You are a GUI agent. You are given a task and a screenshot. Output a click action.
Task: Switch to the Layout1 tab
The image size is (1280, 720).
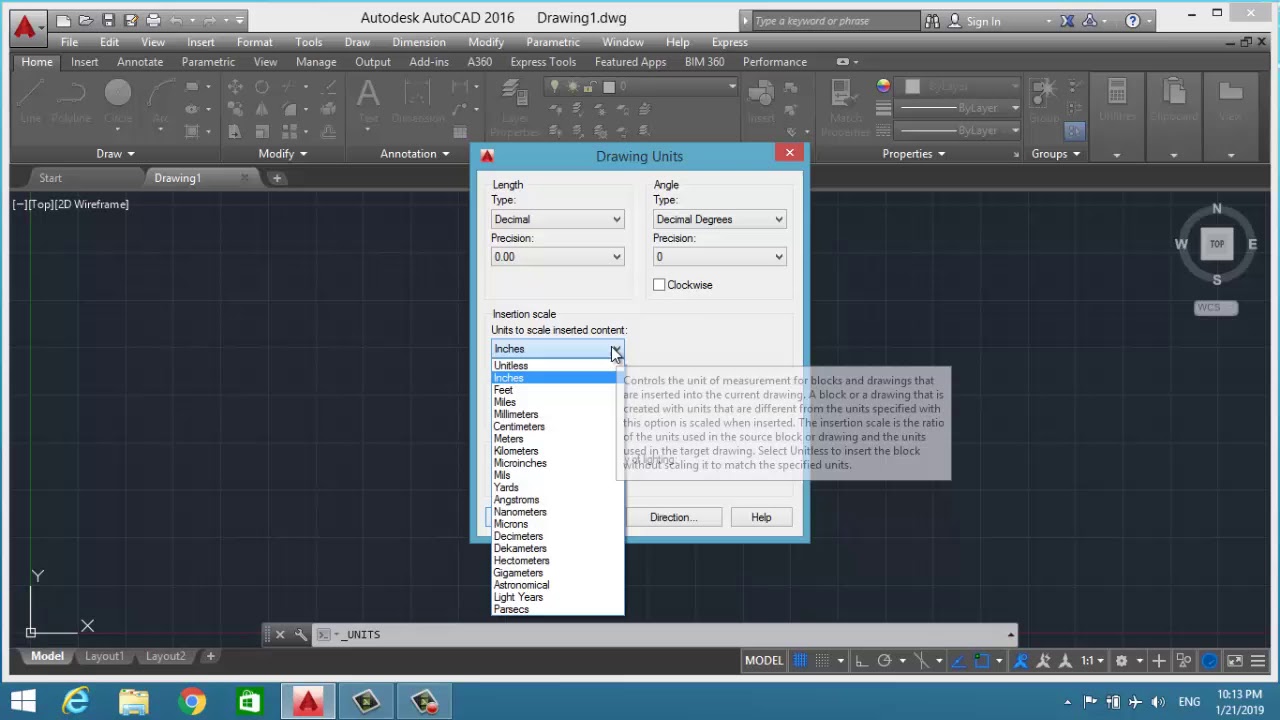(104, 656)
